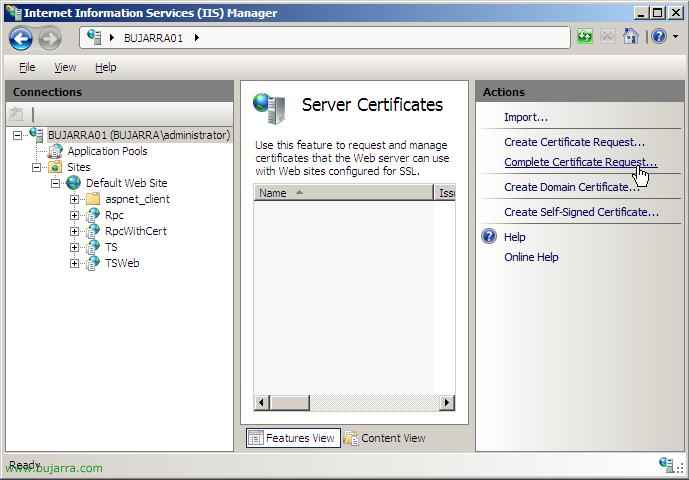Go back with the blue Back arrow
Viewport: 689px width, 480px height.
coord(21,39)
